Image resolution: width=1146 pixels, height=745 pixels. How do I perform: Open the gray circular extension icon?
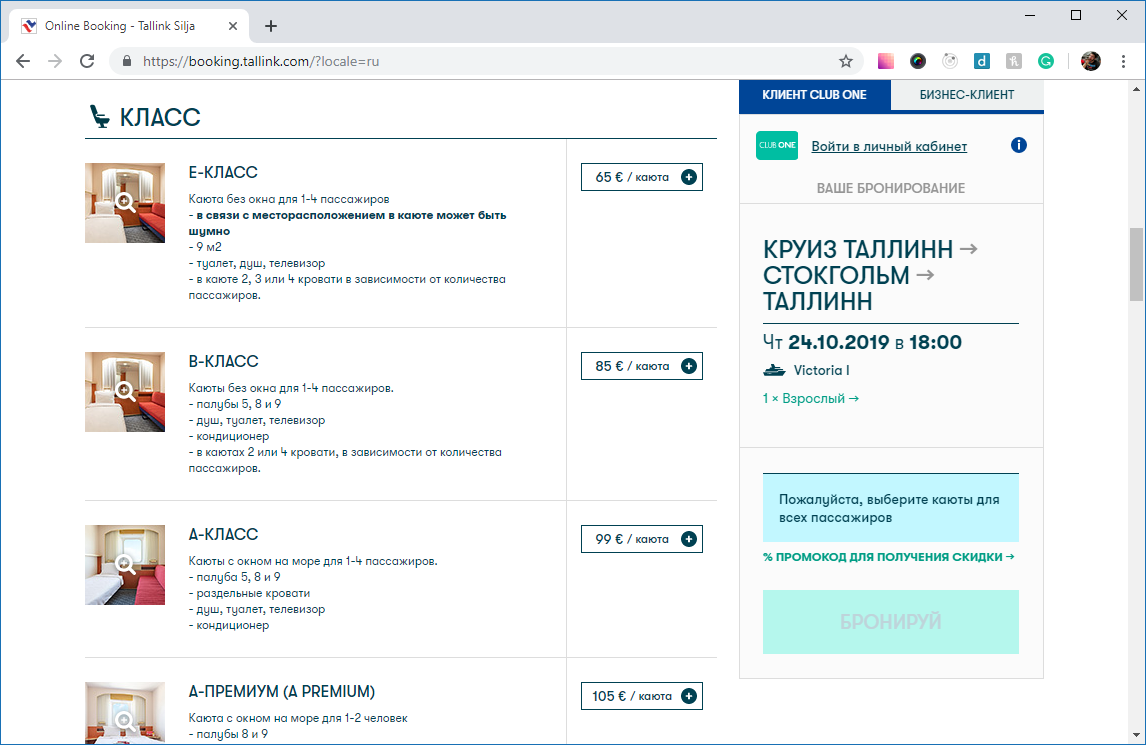(950, 61)
